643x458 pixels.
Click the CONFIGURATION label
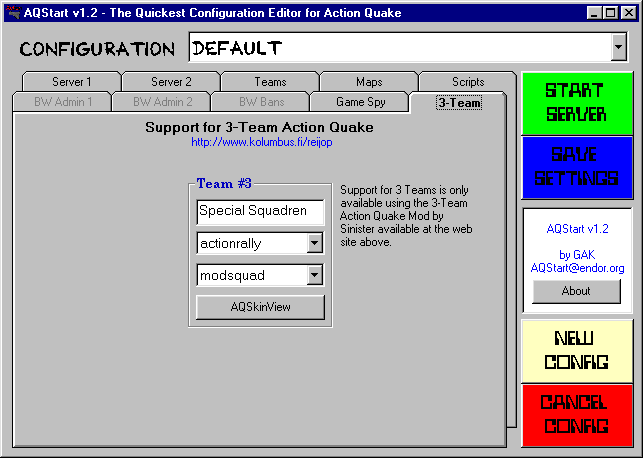(97, 49)
